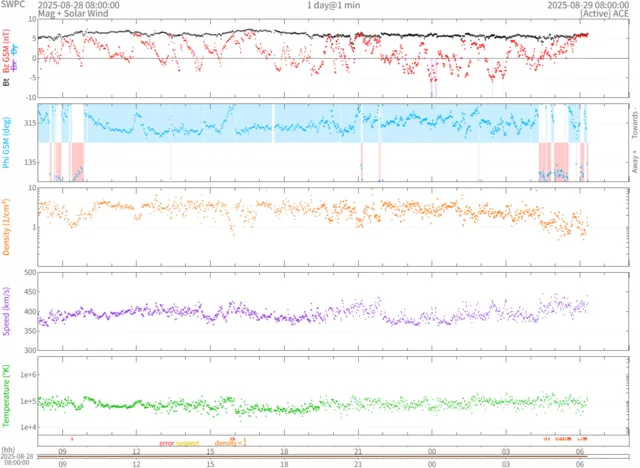Viewport: 640px width, 468px height.
Task: Click the 18 hour tick on the time axis
Action: (x=284, y=464)
